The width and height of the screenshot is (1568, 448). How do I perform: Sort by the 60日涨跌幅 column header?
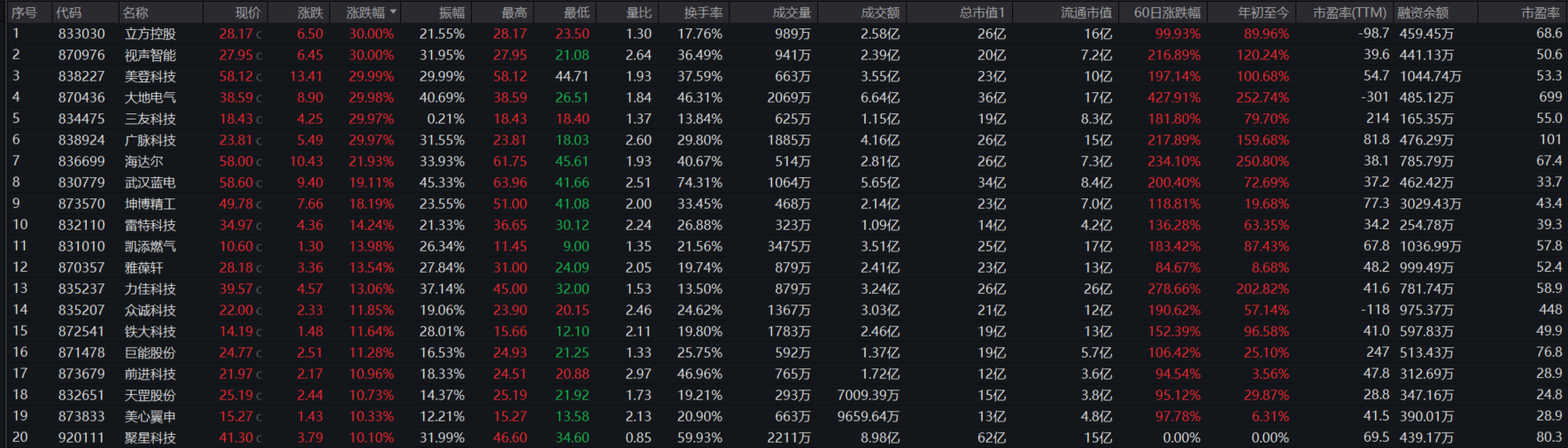(1167, 12)
